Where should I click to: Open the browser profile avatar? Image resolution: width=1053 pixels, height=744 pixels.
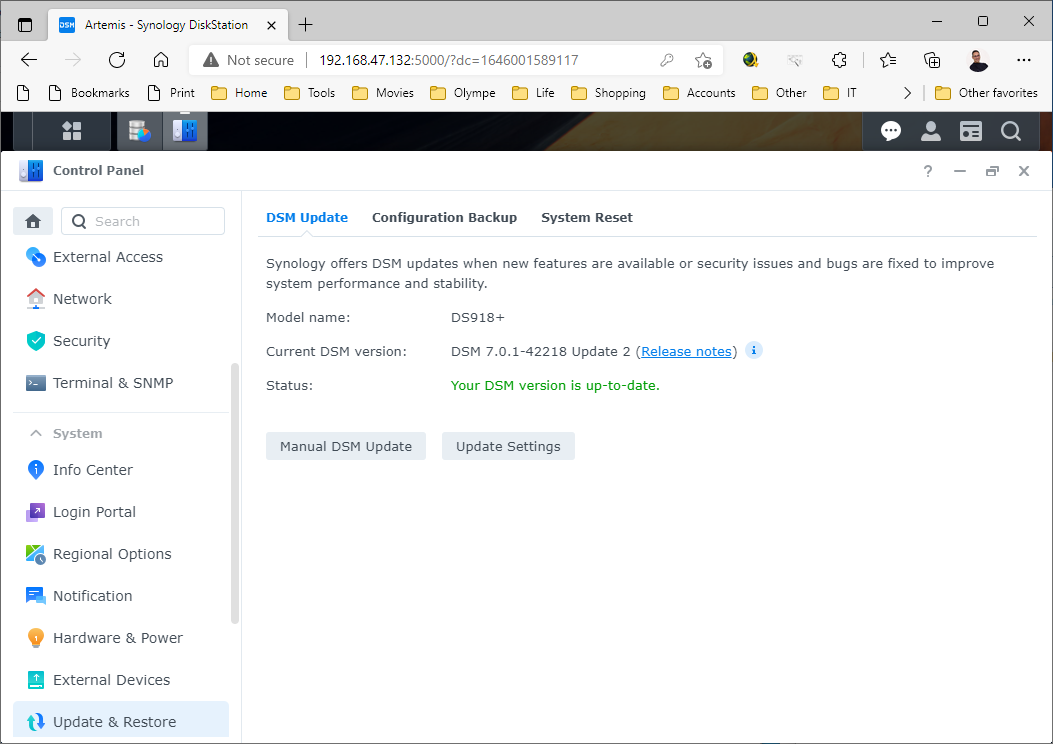click(978, 60)
